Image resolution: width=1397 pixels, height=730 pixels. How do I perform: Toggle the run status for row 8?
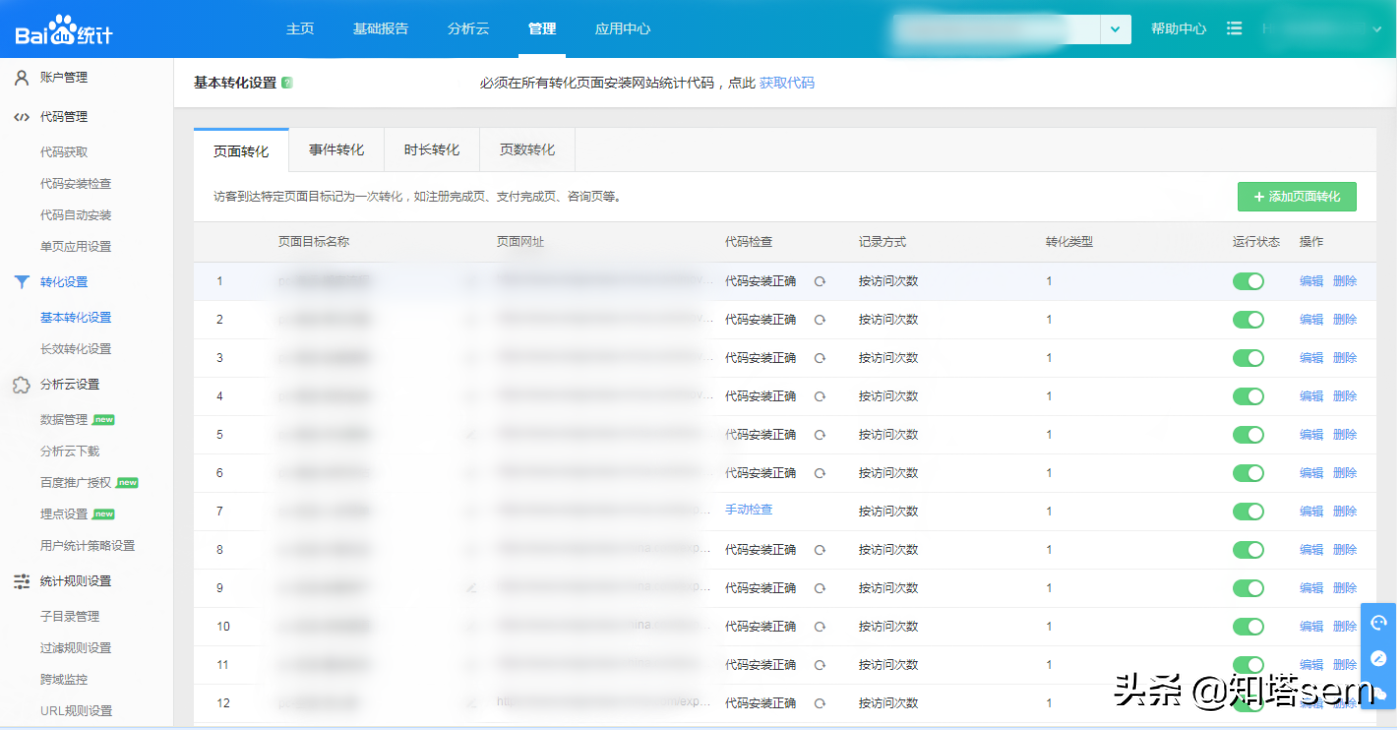(1248, 550)
